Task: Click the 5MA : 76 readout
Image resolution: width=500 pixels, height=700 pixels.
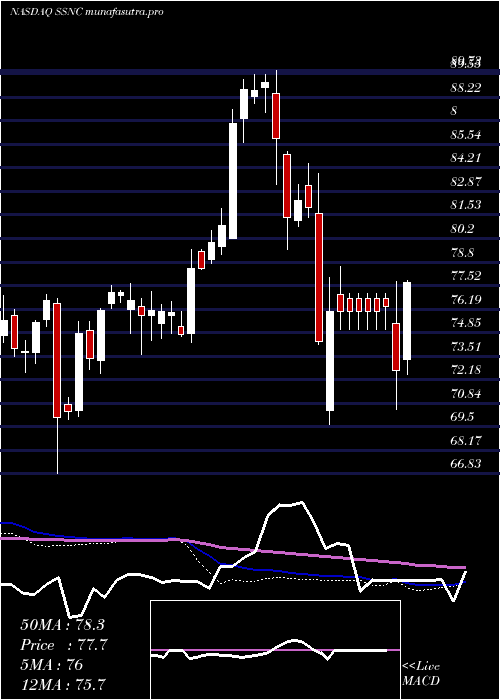Action: (52, 665)
